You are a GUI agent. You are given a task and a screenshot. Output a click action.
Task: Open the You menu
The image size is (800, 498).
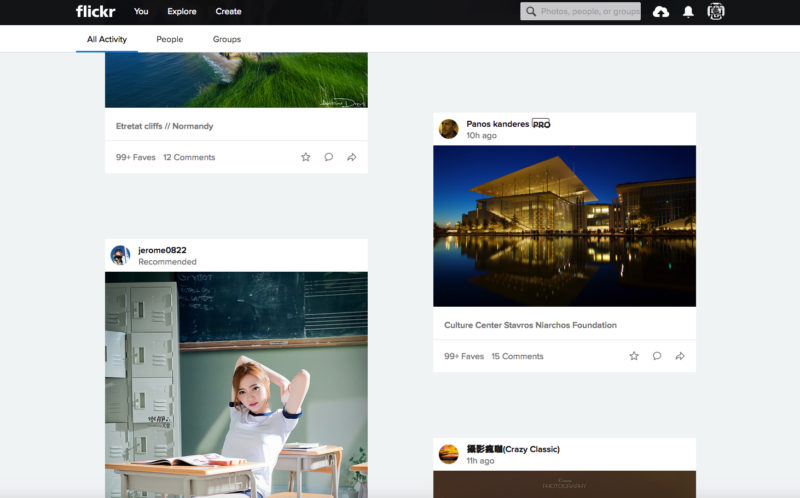(141, 12)
